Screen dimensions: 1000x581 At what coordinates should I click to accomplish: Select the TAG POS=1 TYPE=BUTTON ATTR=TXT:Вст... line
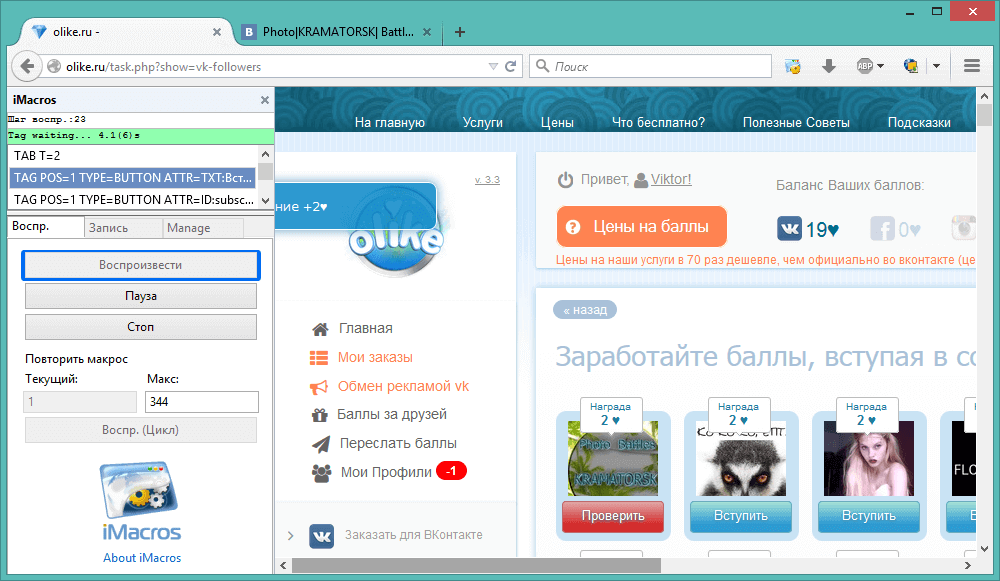coord(132,177)
